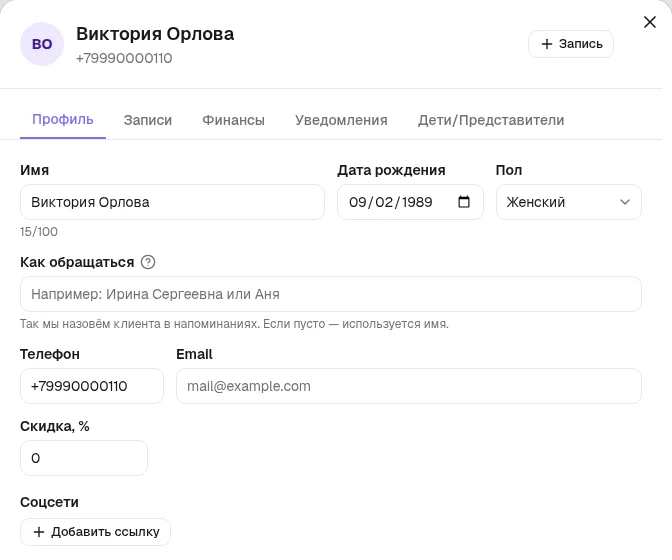The height and width of the screenshot is (560, 672).
Task: Click the header name Виктория Орлова
Action: point(155,34)
